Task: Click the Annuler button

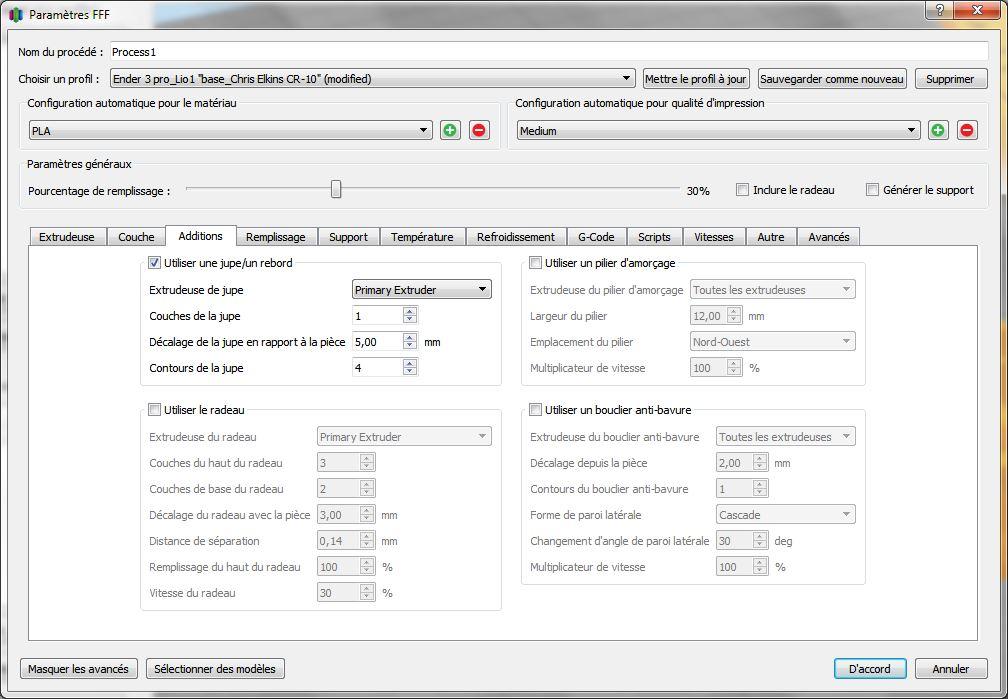Action: click(951, 669)
